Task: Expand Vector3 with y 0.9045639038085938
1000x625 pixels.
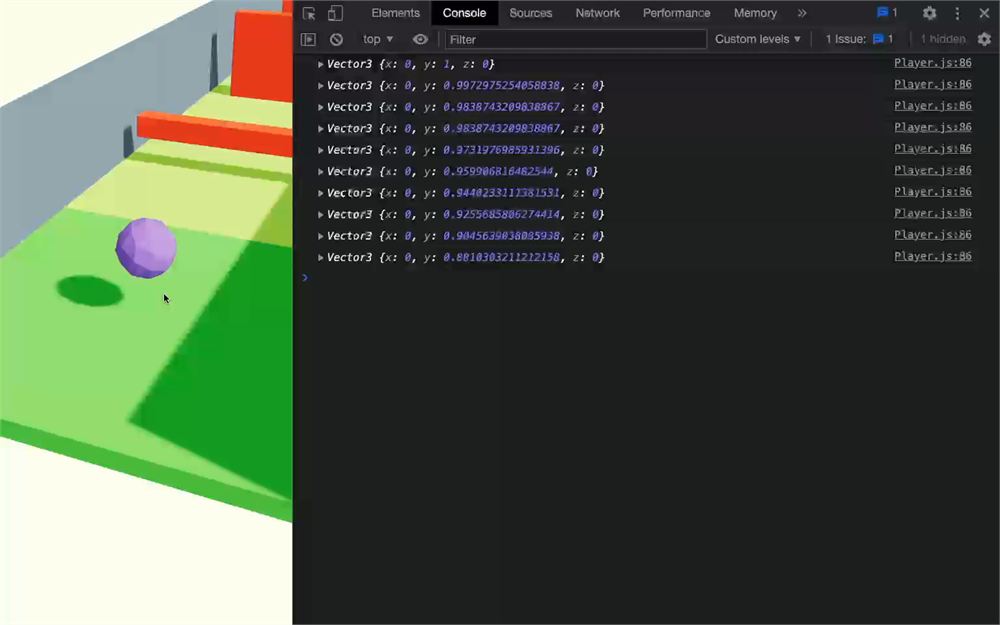Action: [x=321, y=237]
